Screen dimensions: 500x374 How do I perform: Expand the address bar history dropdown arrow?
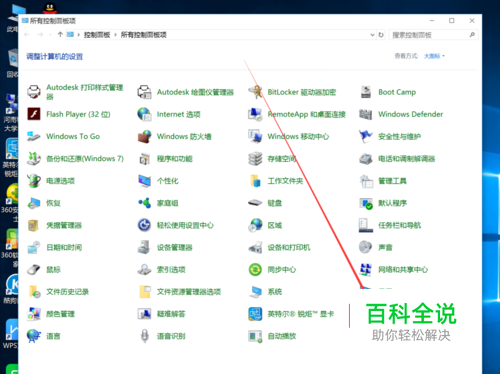point(372,35)
